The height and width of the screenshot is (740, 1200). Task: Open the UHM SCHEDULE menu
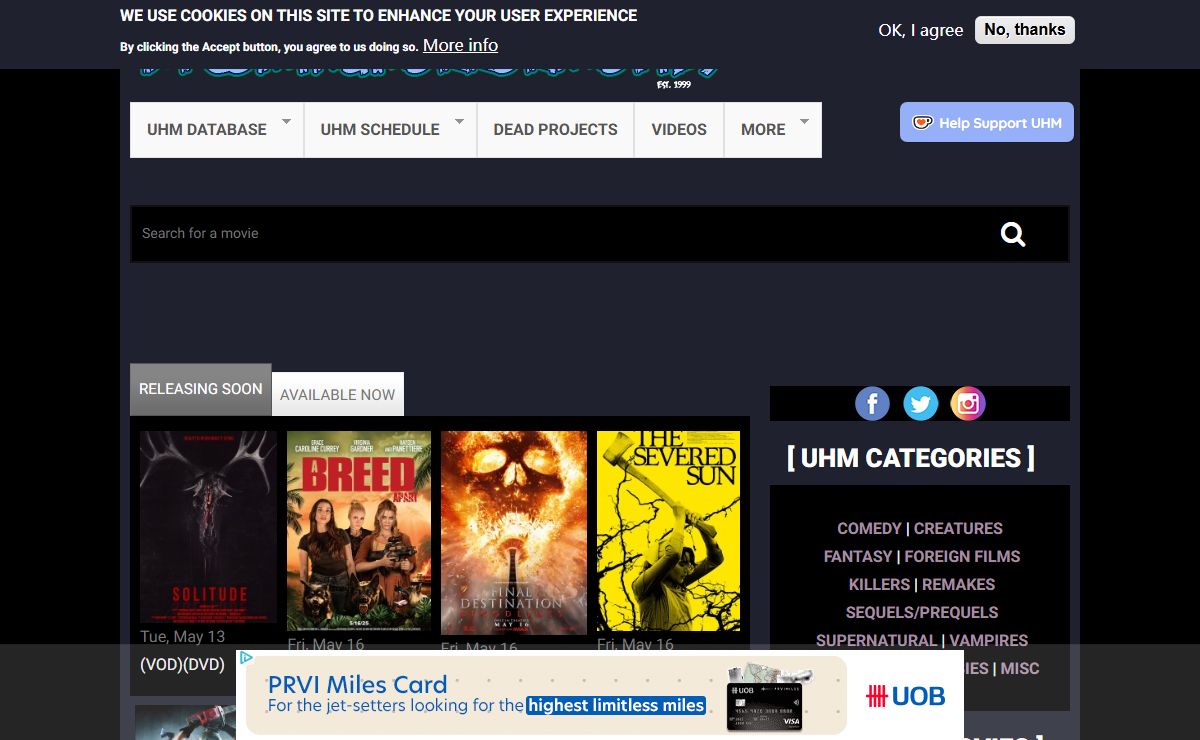click(380, 130)
